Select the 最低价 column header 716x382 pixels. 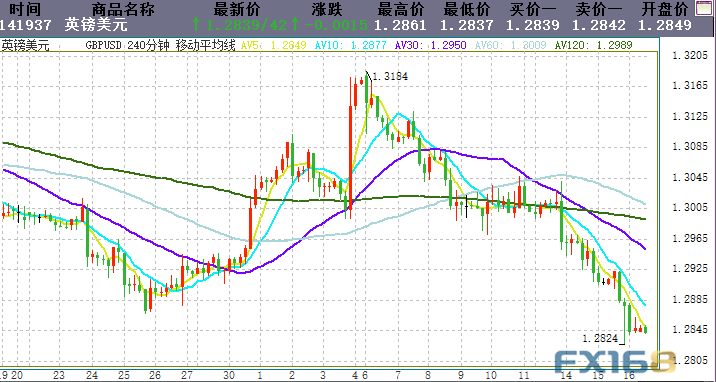[x=467, y=9]
